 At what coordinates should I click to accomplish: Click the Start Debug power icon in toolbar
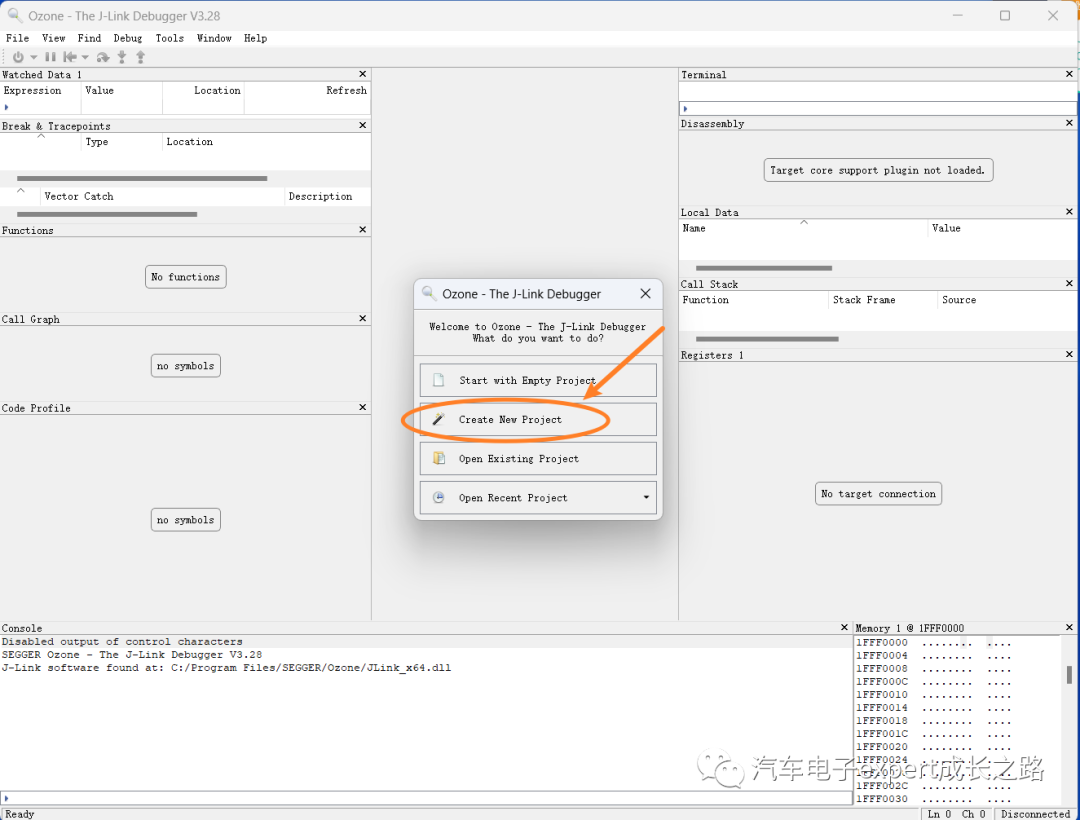18,57
